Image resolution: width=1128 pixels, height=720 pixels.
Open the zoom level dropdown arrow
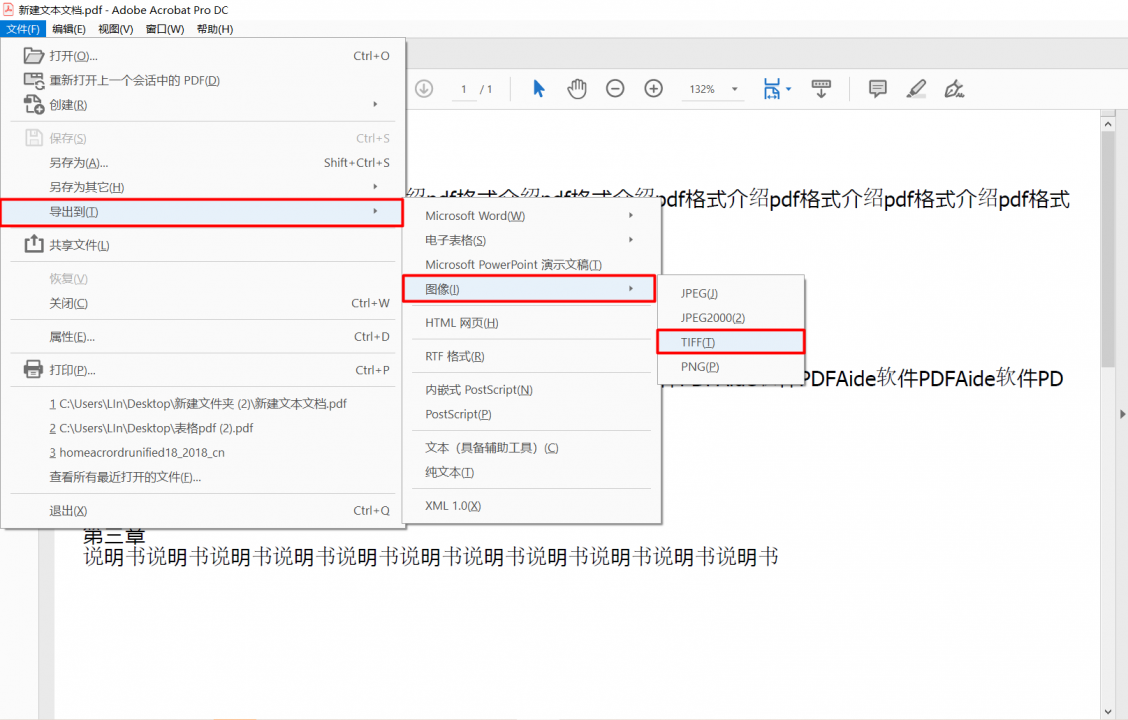(x=734, y=89)
